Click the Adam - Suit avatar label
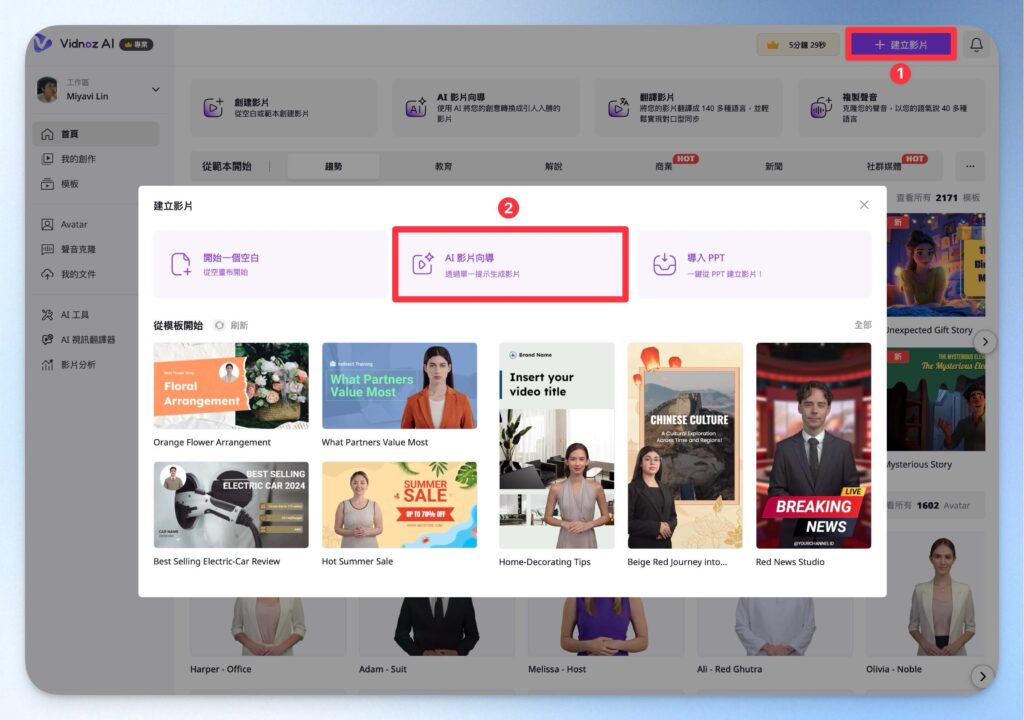Viewport: 1024px width, 720px height. point(383,669)
